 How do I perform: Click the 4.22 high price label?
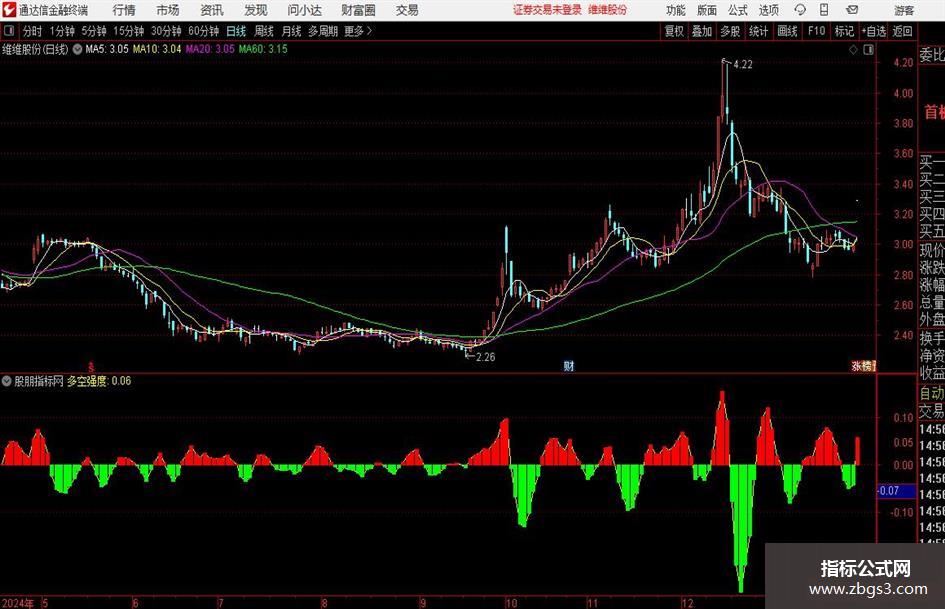743,65
